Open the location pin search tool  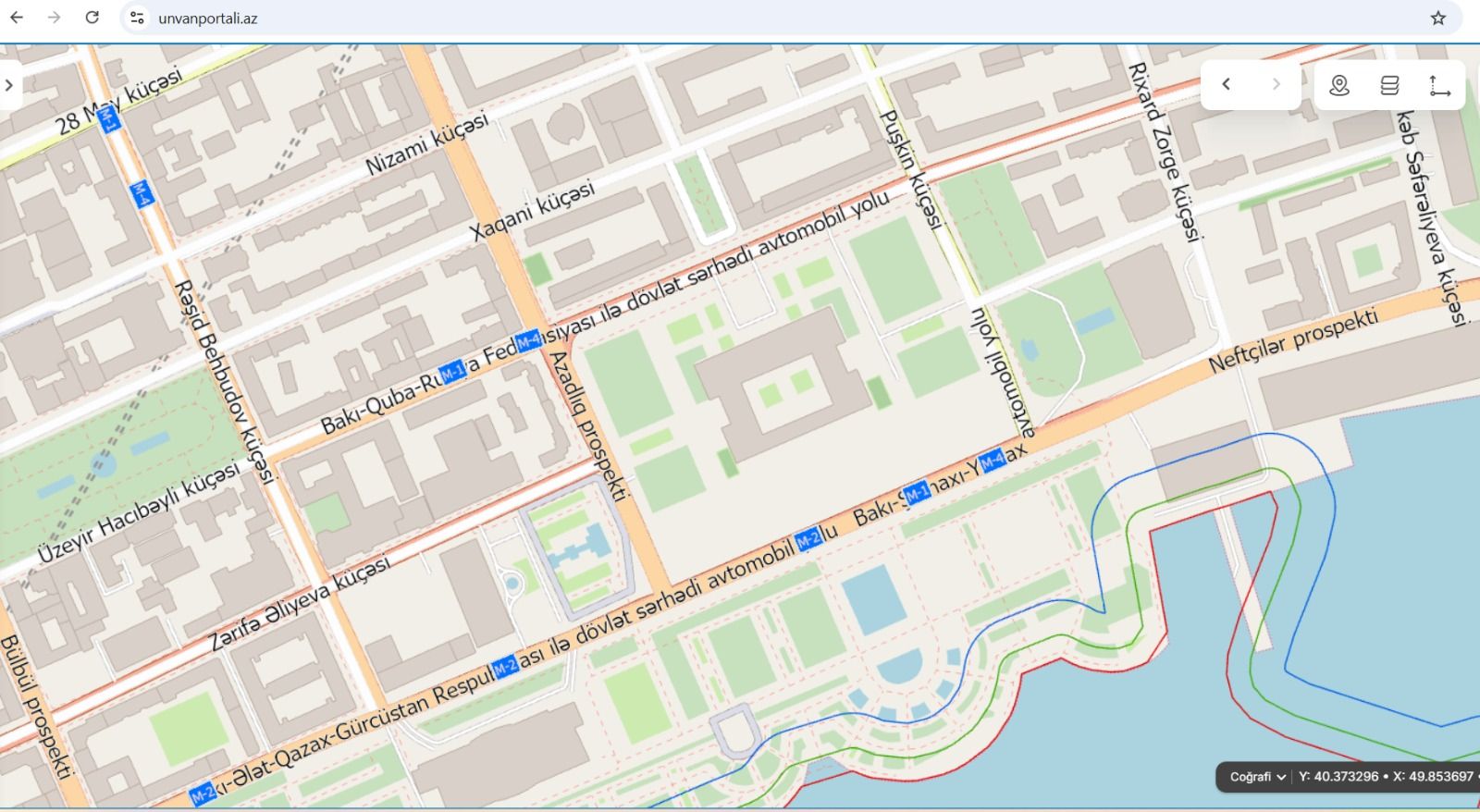pos(1338,85)
